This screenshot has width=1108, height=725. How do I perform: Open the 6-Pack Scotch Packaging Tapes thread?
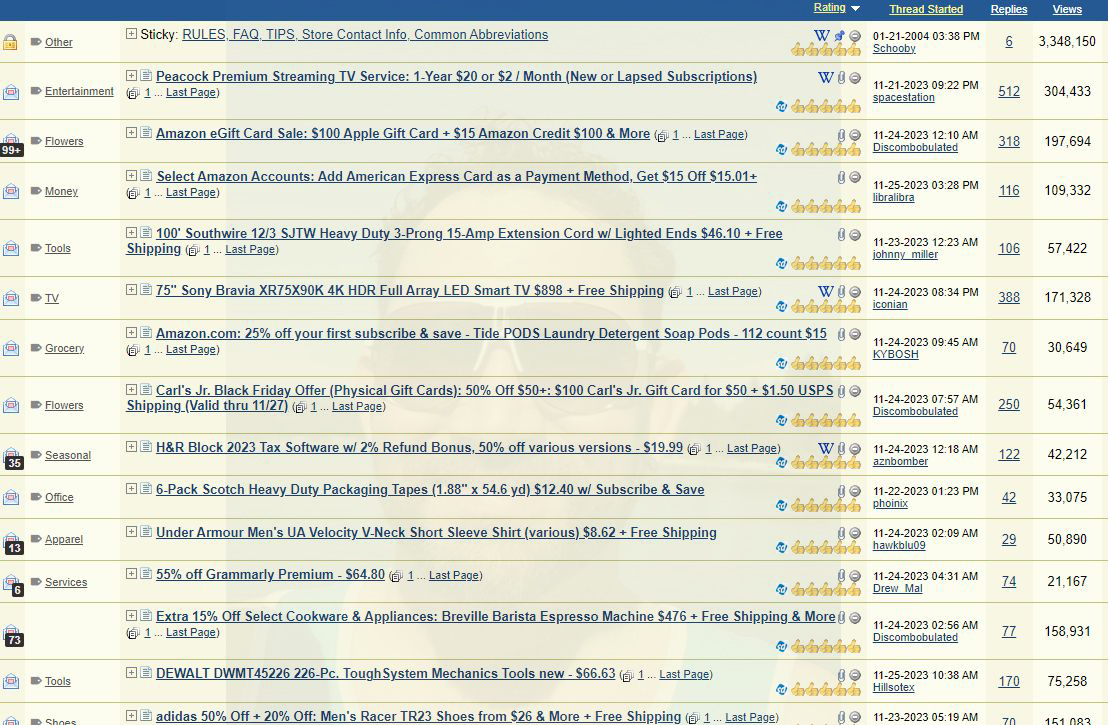(x=430, y=489)
